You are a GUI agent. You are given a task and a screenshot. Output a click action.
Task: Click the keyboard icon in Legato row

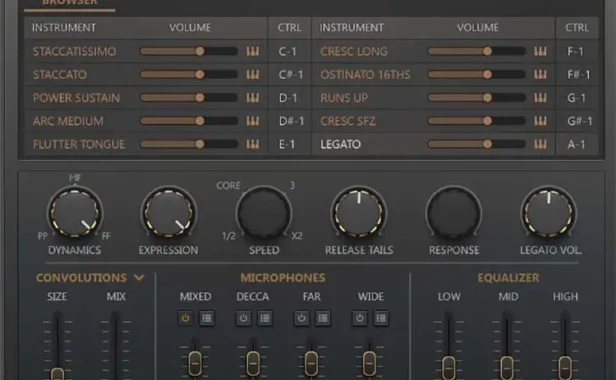click(540, 144)
